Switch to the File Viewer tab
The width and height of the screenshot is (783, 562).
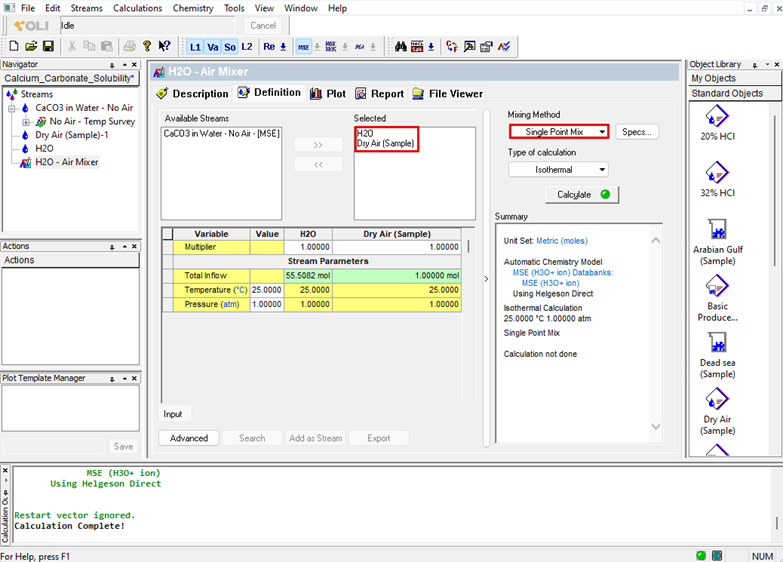pos(448,93)
